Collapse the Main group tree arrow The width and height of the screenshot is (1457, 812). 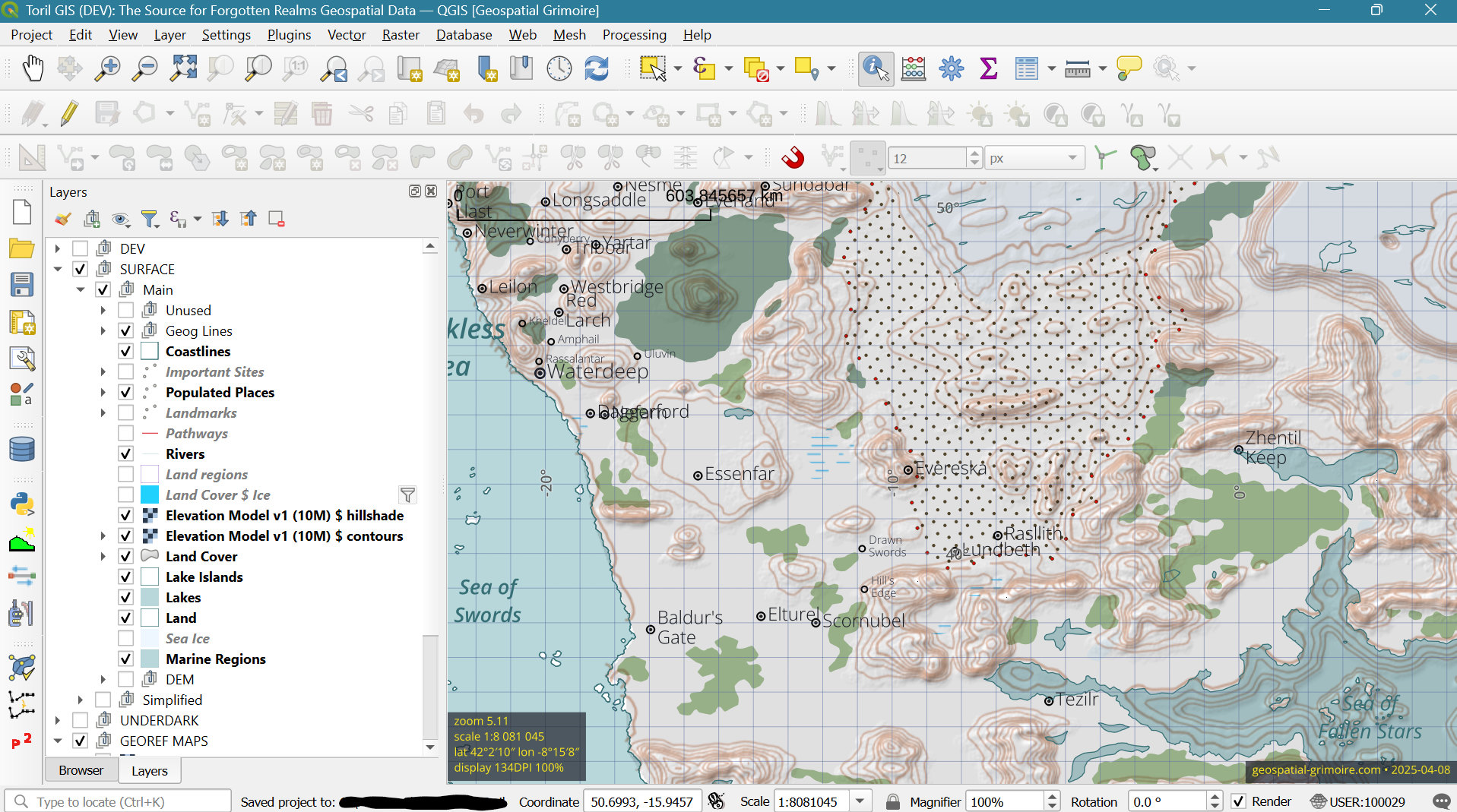pyautogui.click(x=81, y=289)
